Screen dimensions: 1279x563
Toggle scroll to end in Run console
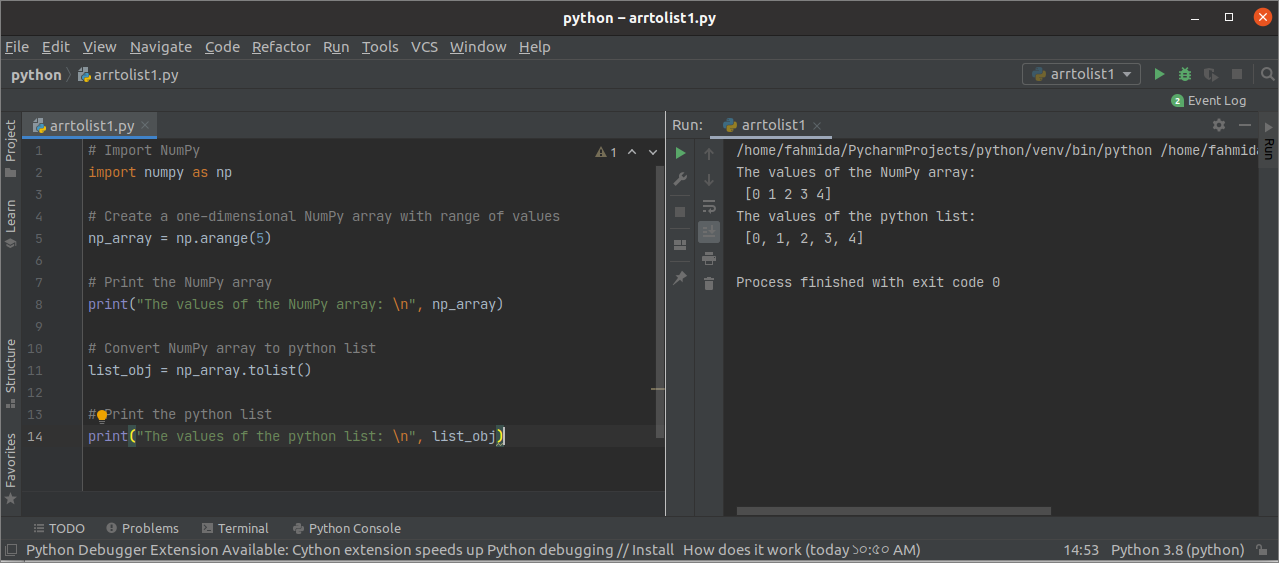pyautogui.click(x=709, y=232)
